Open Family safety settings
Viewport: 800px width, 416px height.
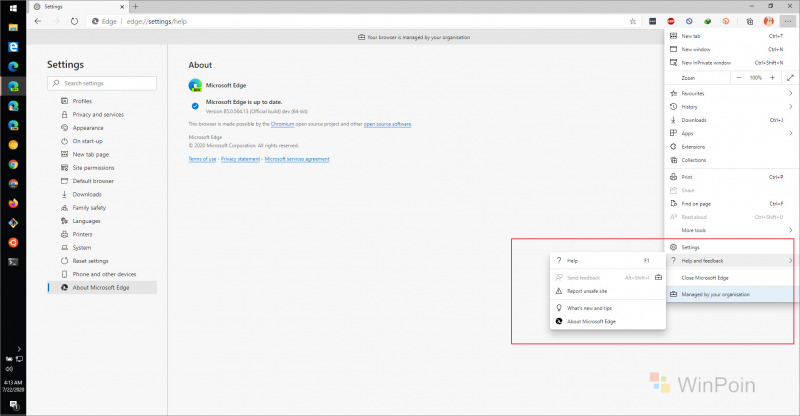103,208
